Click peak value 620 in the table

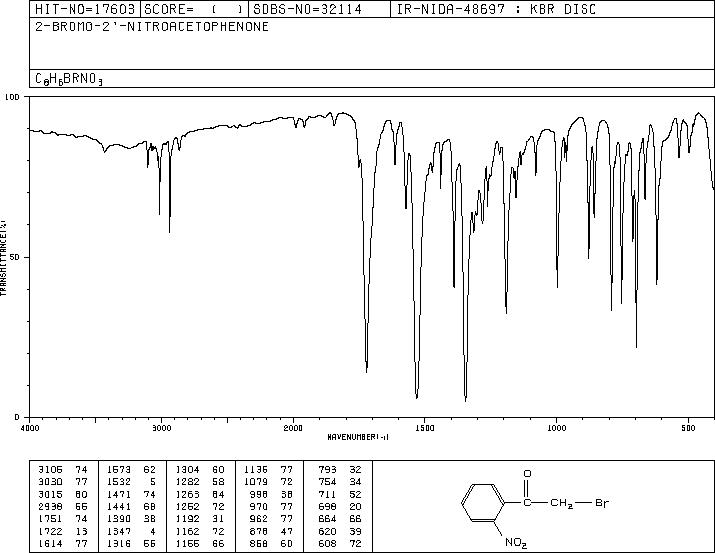(327, 531)
